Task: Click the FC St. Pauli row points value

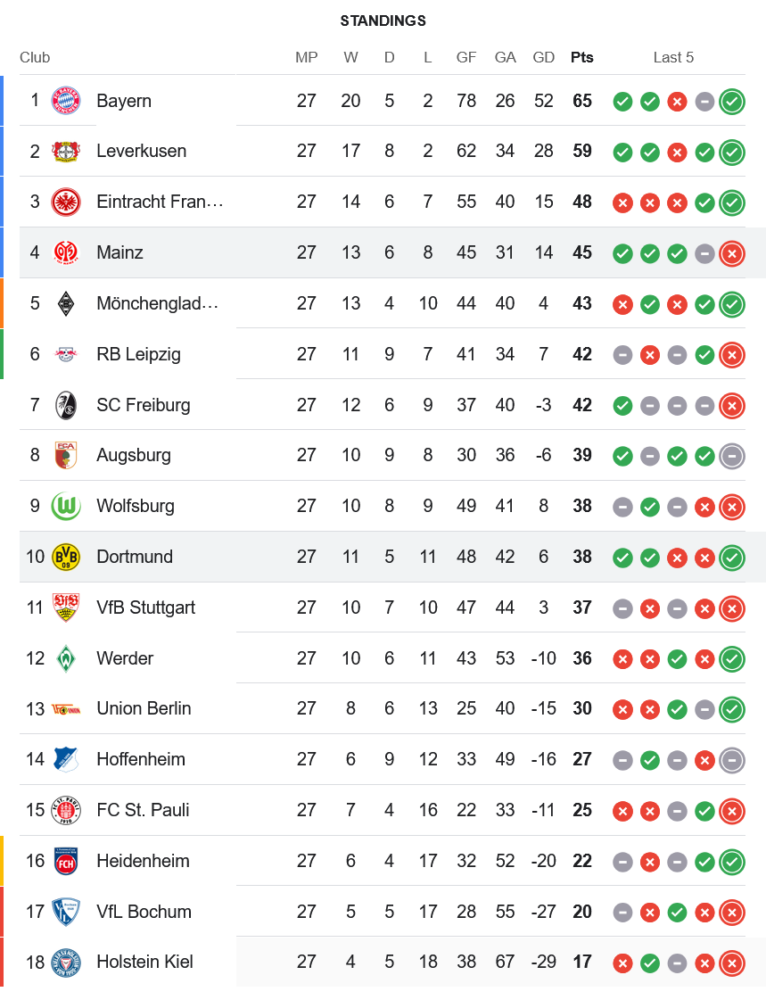Action: (581, 810)
